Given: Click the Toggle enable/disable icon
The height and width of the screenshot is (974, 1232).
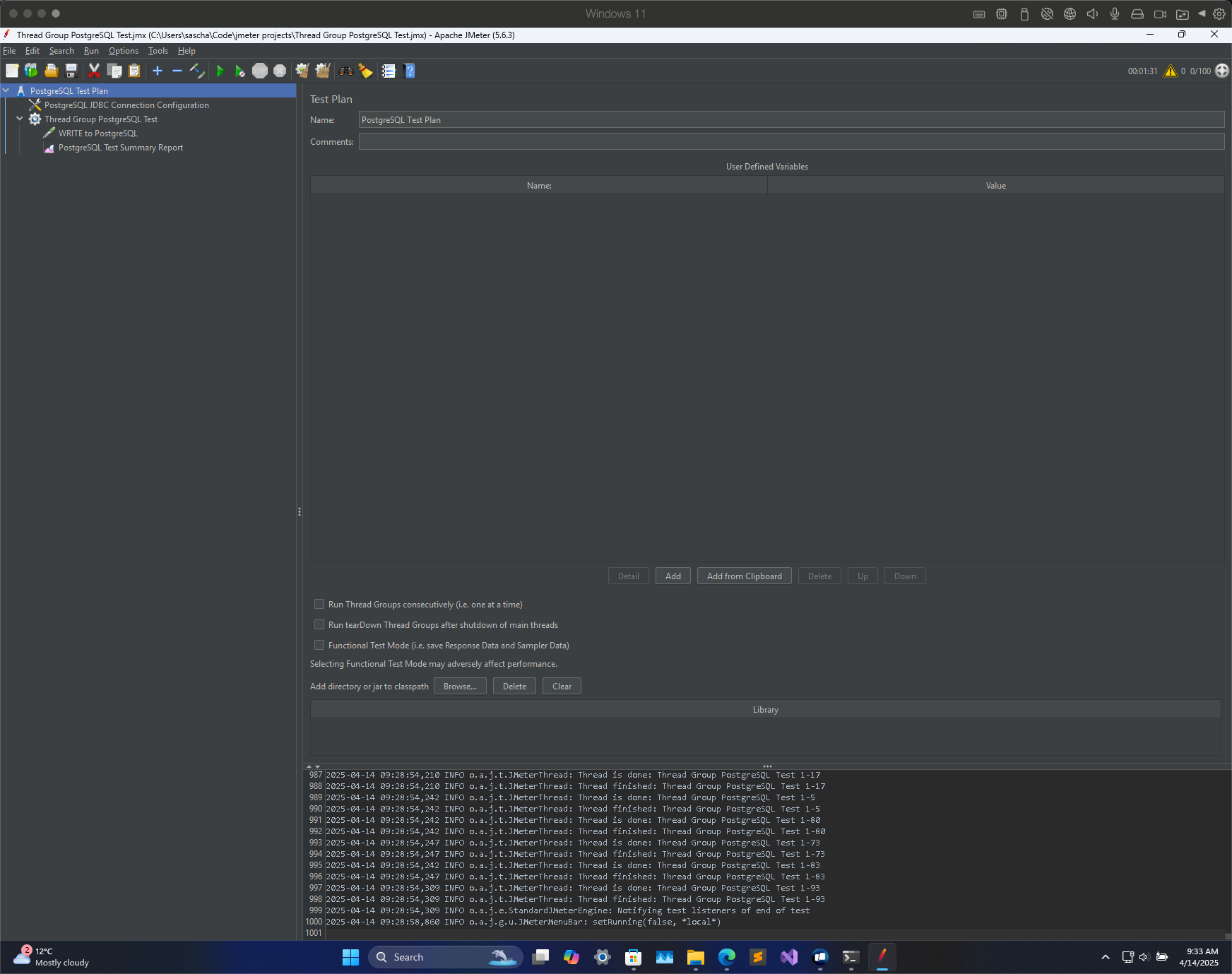Looking at the screenshot, I should 197,71.
